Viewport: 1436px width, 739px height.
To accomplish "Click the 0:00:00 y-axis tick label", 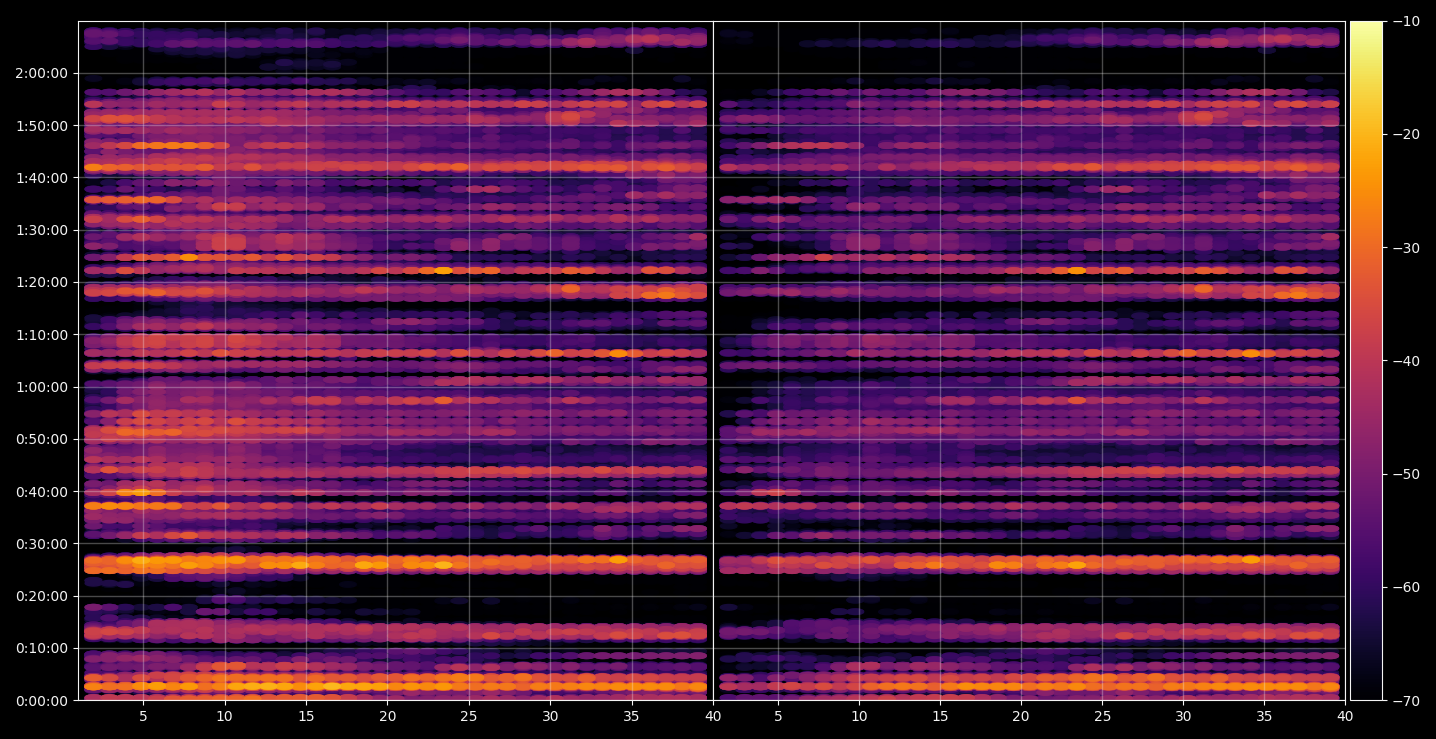I will point(42,701).
